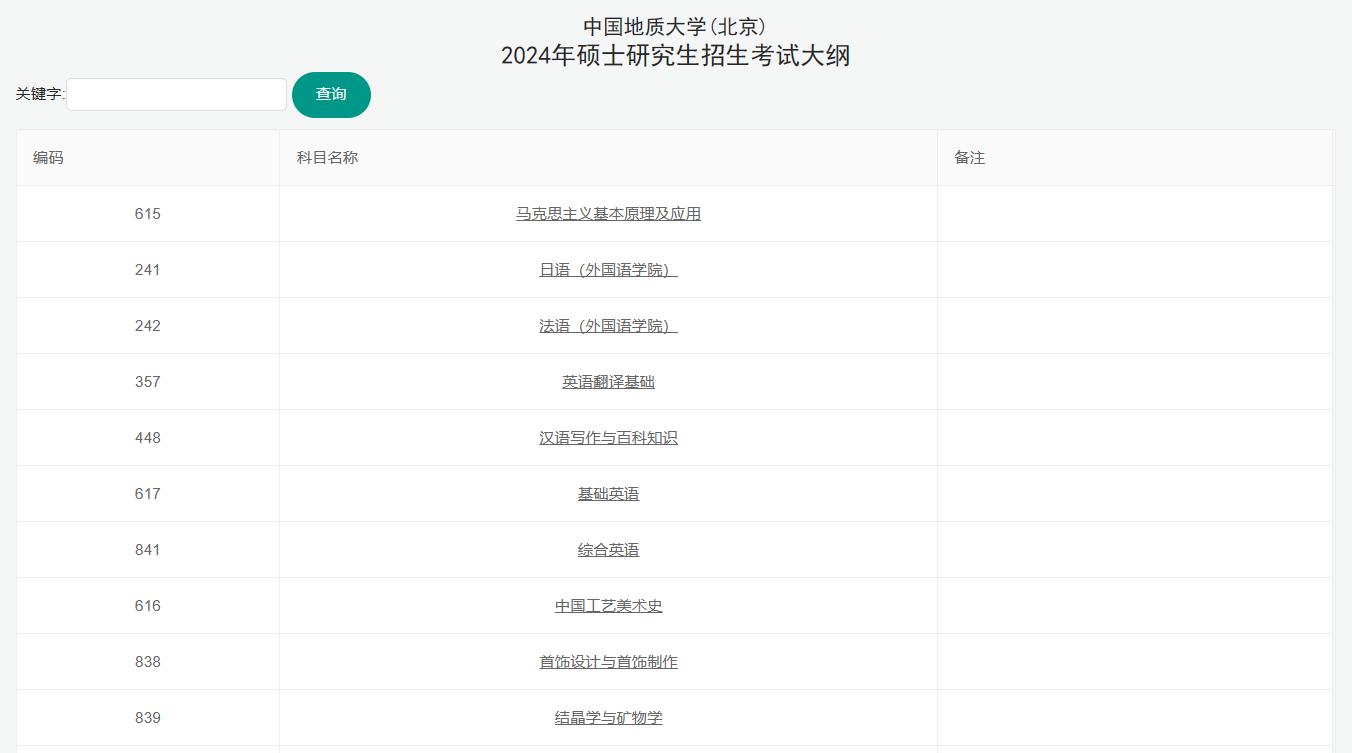This screenshot has height=753, width=1352.
Task: Click the 关键字 search input field
Action: click(177, 95)
